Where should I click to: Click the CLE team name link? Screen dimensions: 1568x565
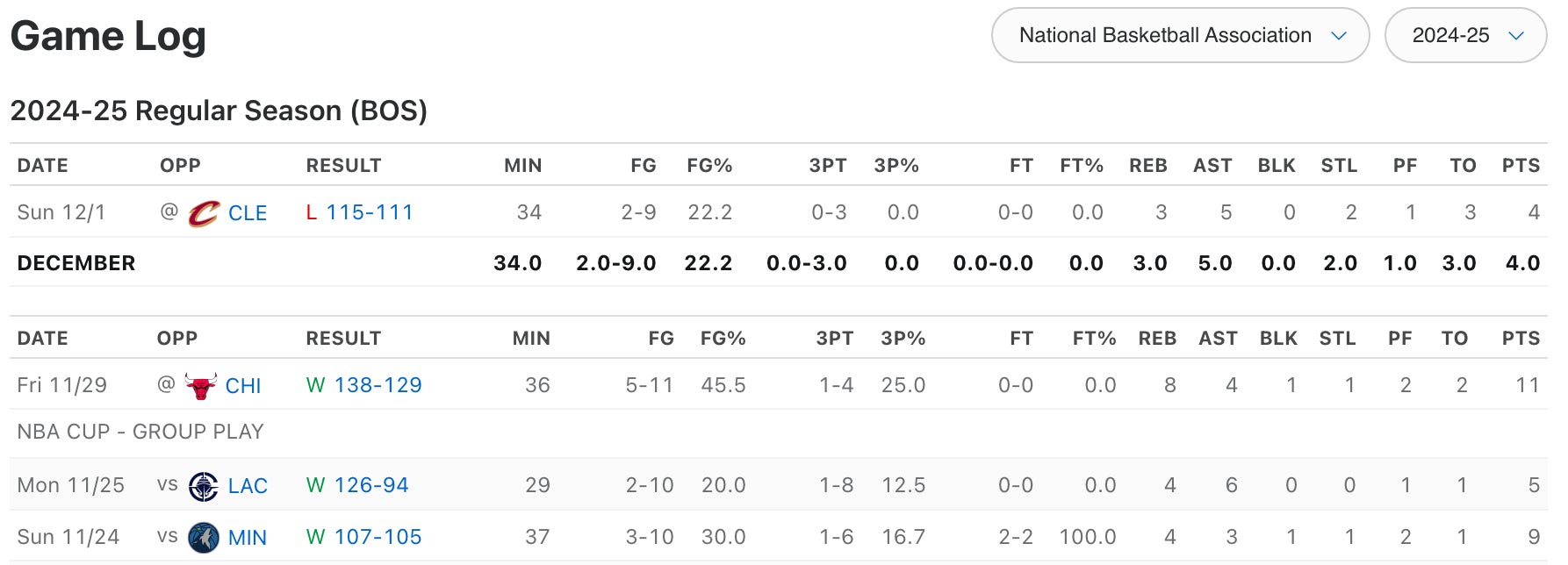(x=248, y=213)
